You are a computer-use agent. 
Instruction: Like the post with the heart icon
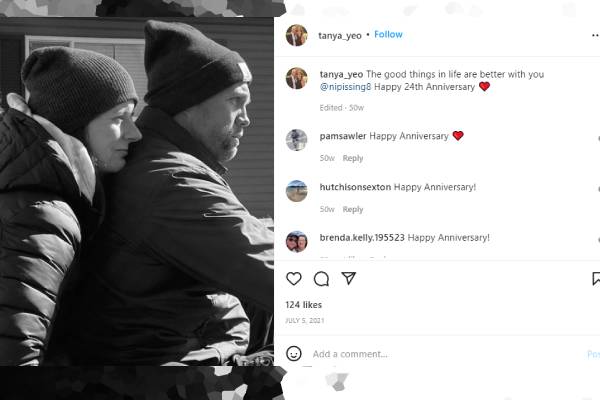(x=293, y=279)
